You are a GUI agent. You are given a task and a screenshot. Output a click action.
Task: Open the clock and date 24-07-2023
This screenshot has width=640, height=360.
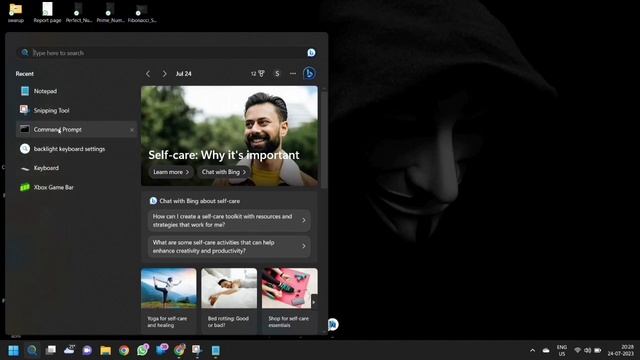coord(621,351)
